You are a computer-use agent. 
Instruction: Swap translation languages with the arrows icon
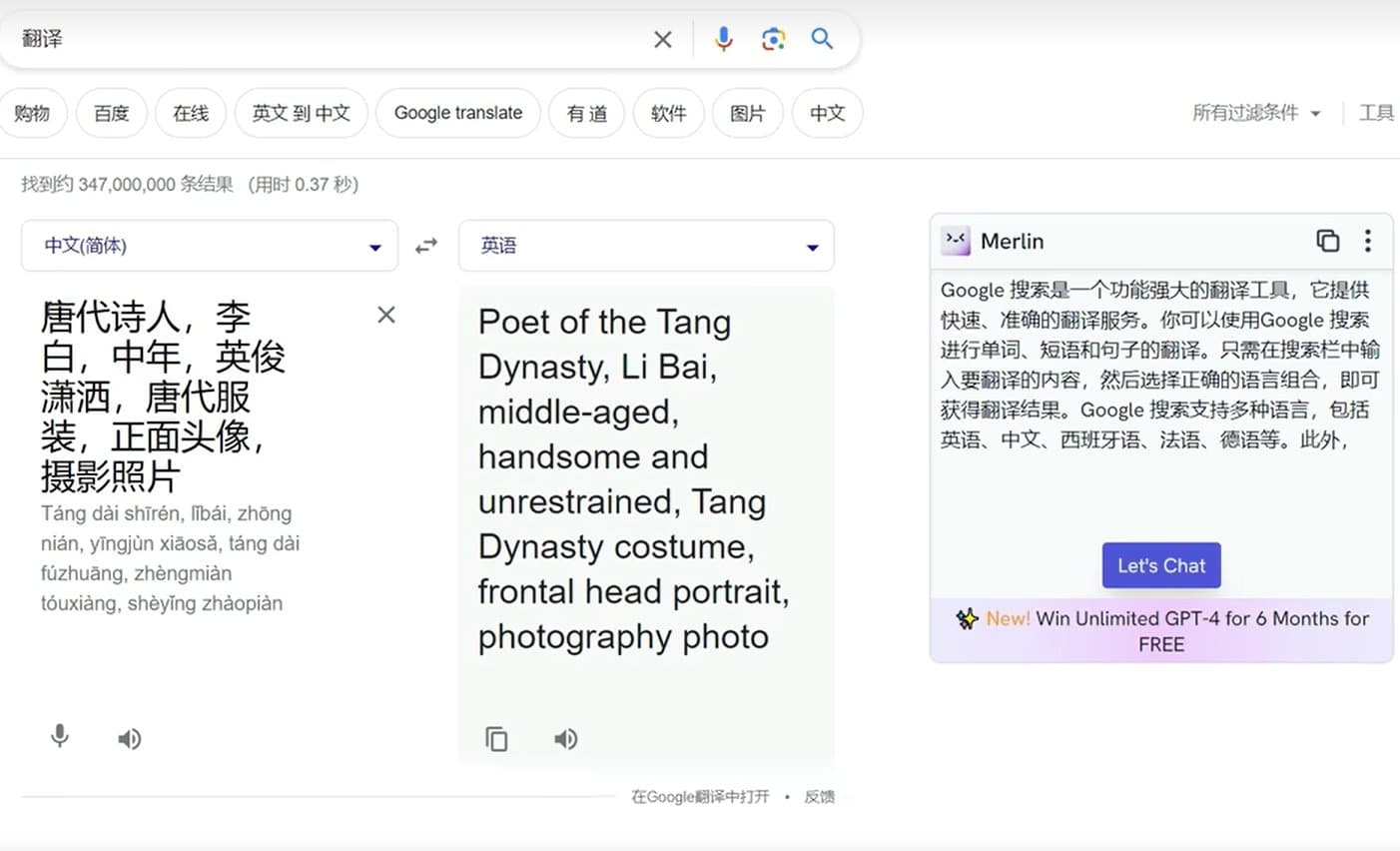click(x=426, y=245)
